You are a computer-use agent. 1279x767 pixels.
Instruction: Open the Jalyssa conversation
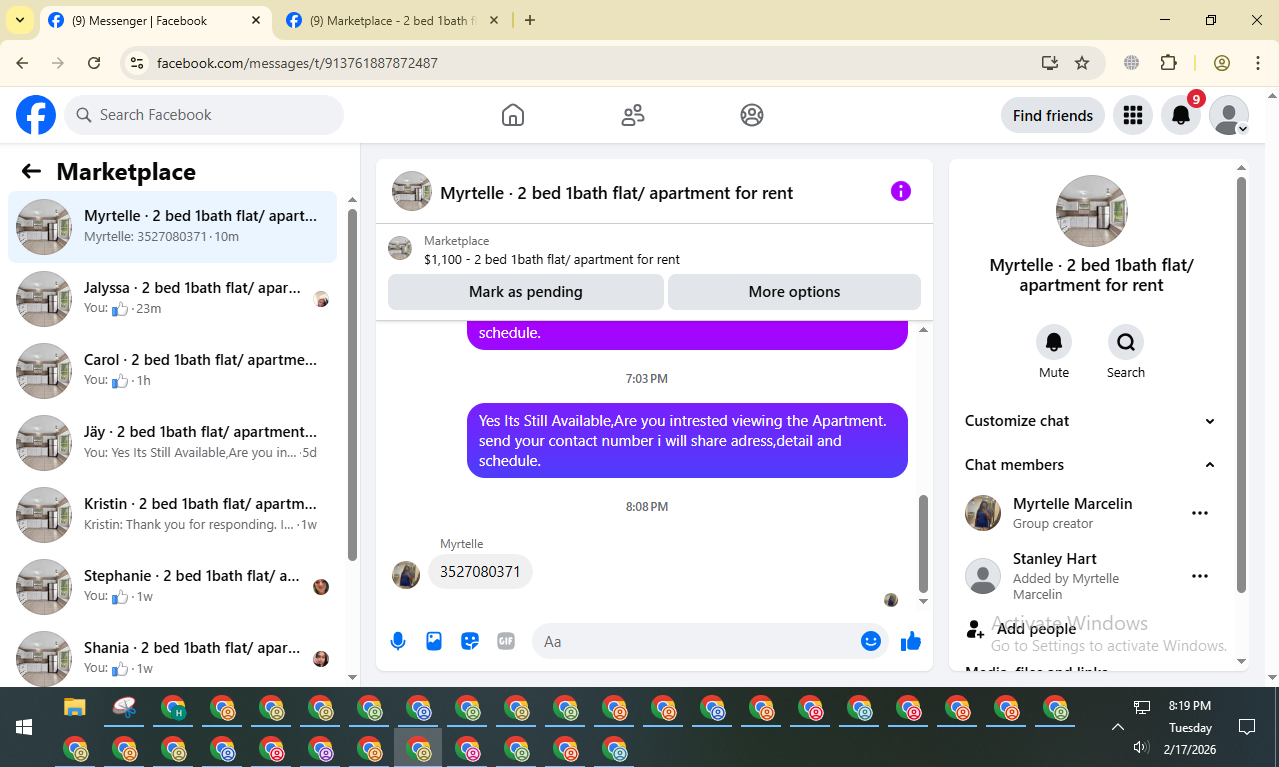[173, 299]
